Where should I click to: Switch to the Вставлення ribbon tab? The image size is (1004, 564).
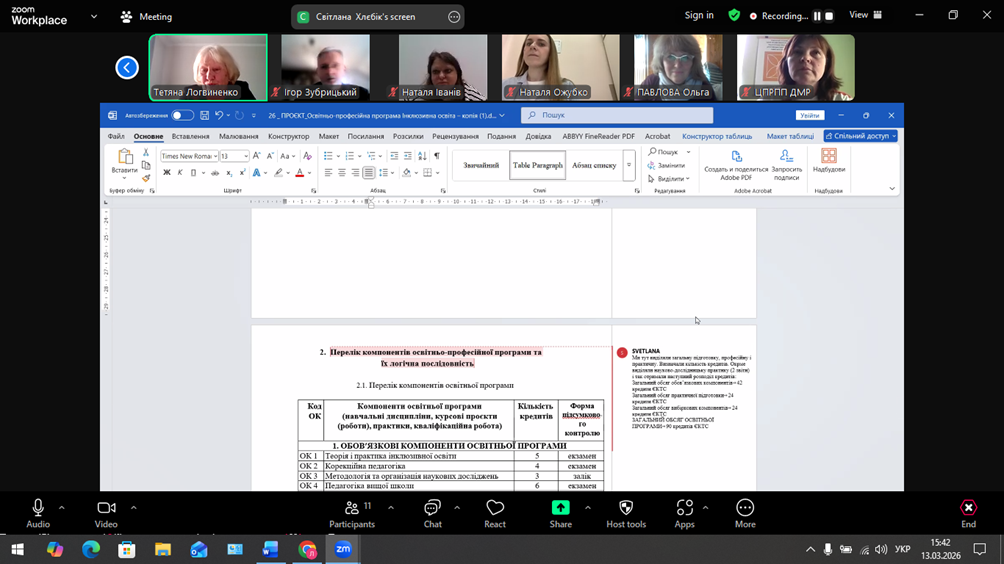190,136
